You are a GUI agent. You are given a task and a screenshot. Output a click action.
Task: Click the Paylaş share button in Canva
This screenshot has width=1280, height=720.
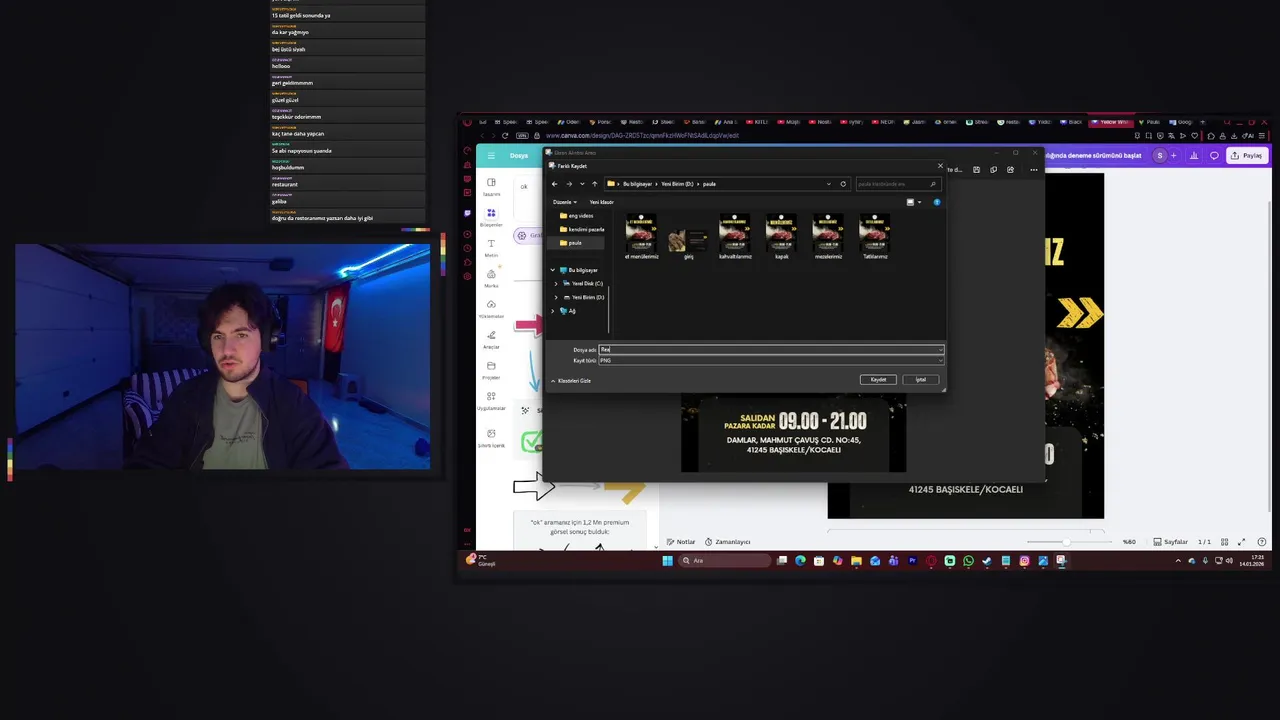point(1247,155)
